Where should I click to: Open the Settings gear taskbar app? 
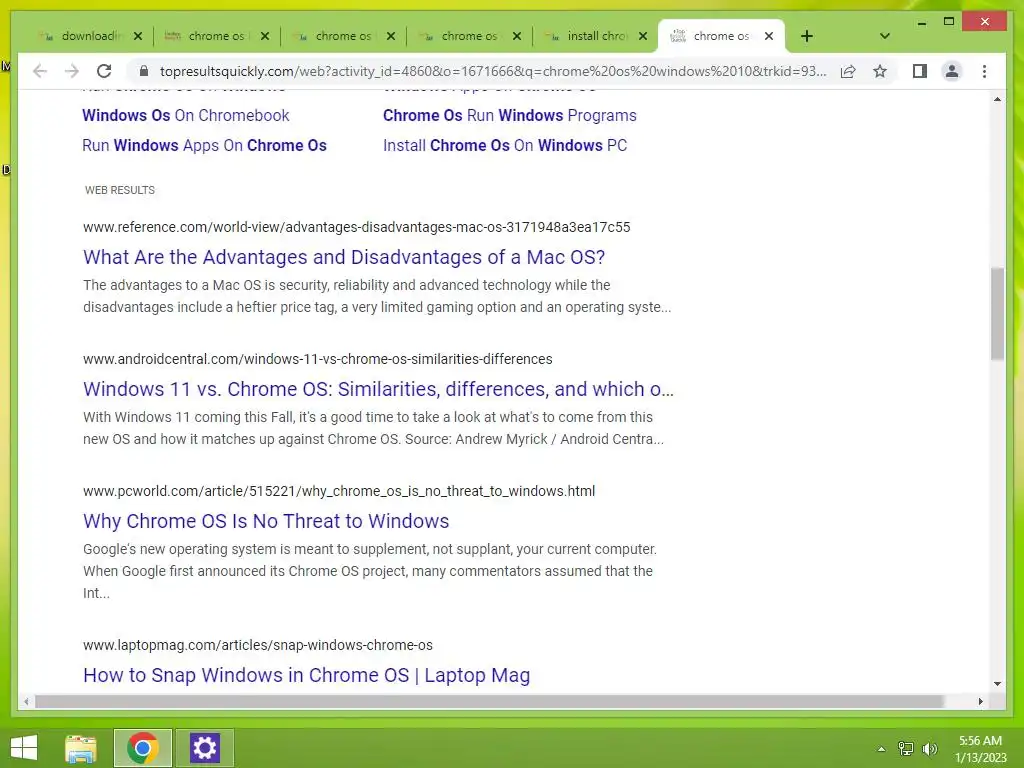point(204,748)
